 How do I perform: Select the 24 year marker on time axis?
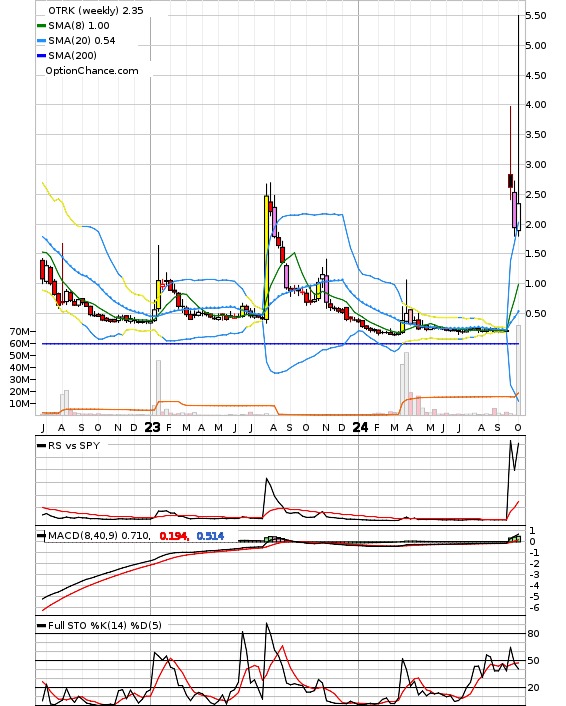(360, 427)
